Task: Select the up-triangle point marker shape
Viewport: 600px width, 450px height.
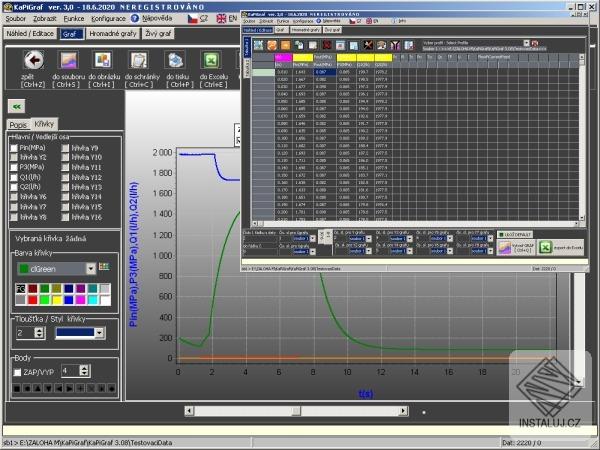Action: (38, 388)
